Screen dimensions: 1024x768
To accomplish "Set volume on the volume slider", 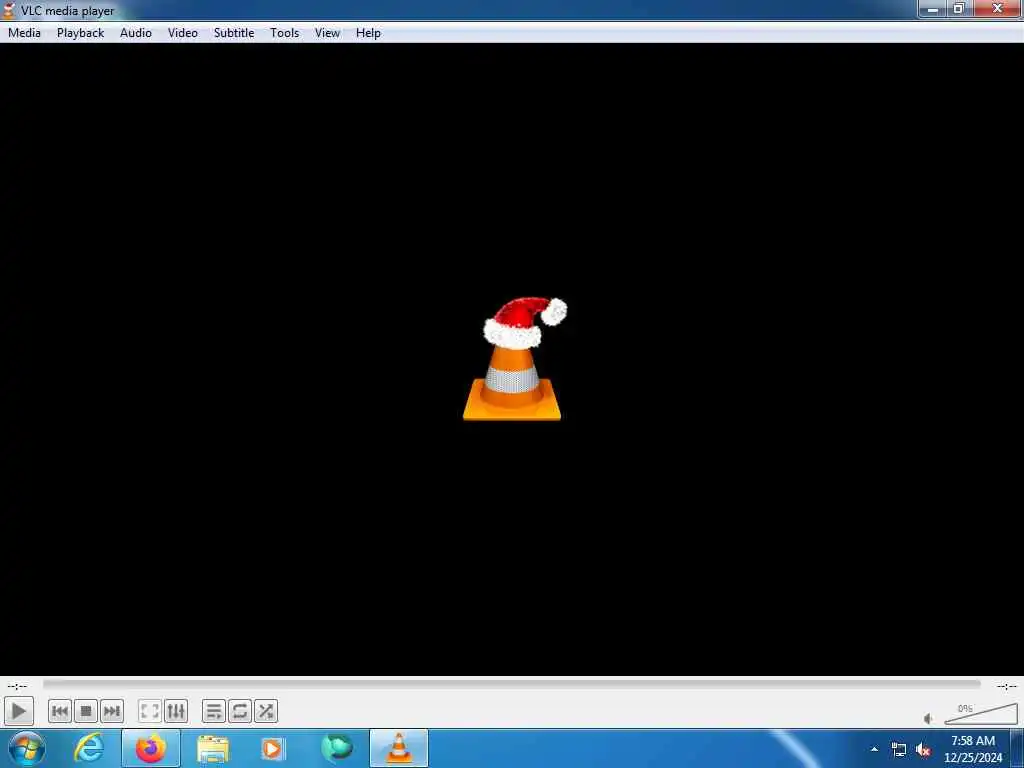I will 981,714.
